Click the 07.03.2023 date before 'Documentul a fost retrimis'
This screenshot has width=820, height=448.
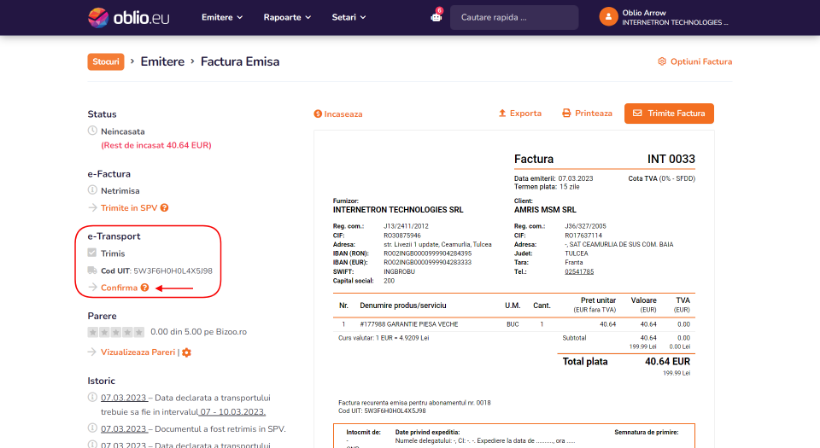tap(123, 429)
